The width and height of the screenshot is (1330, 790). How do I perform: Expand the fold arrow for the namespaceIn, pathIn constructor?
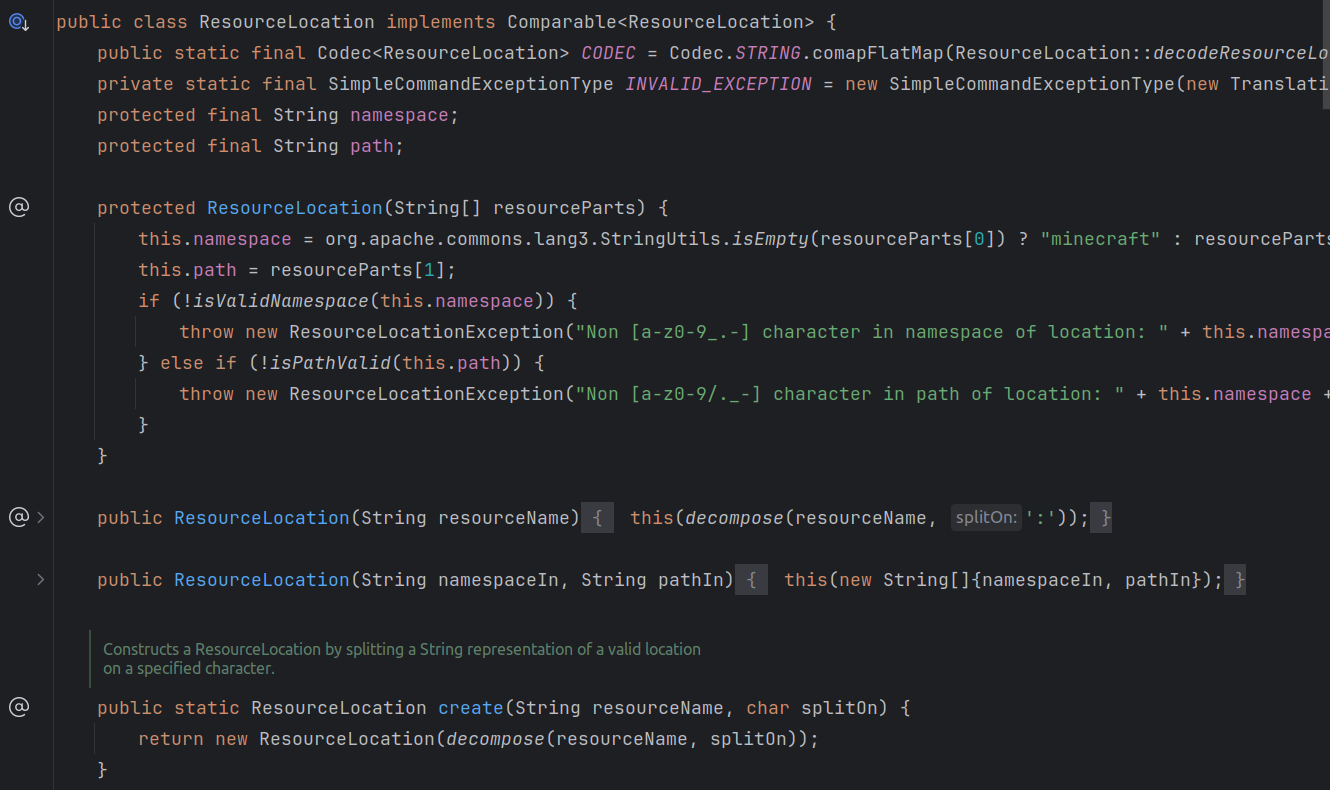click(41, 580)
